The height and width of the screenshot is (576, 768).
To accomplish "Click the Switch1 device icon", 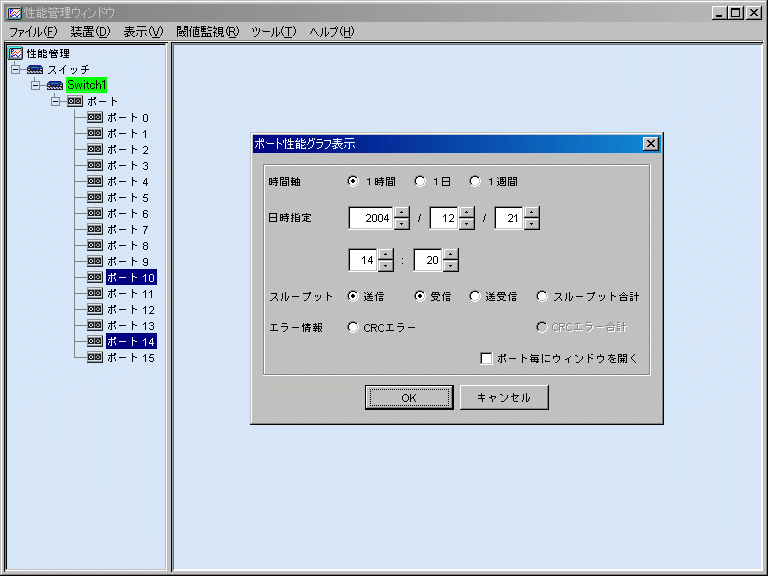I will click(55, 86).
